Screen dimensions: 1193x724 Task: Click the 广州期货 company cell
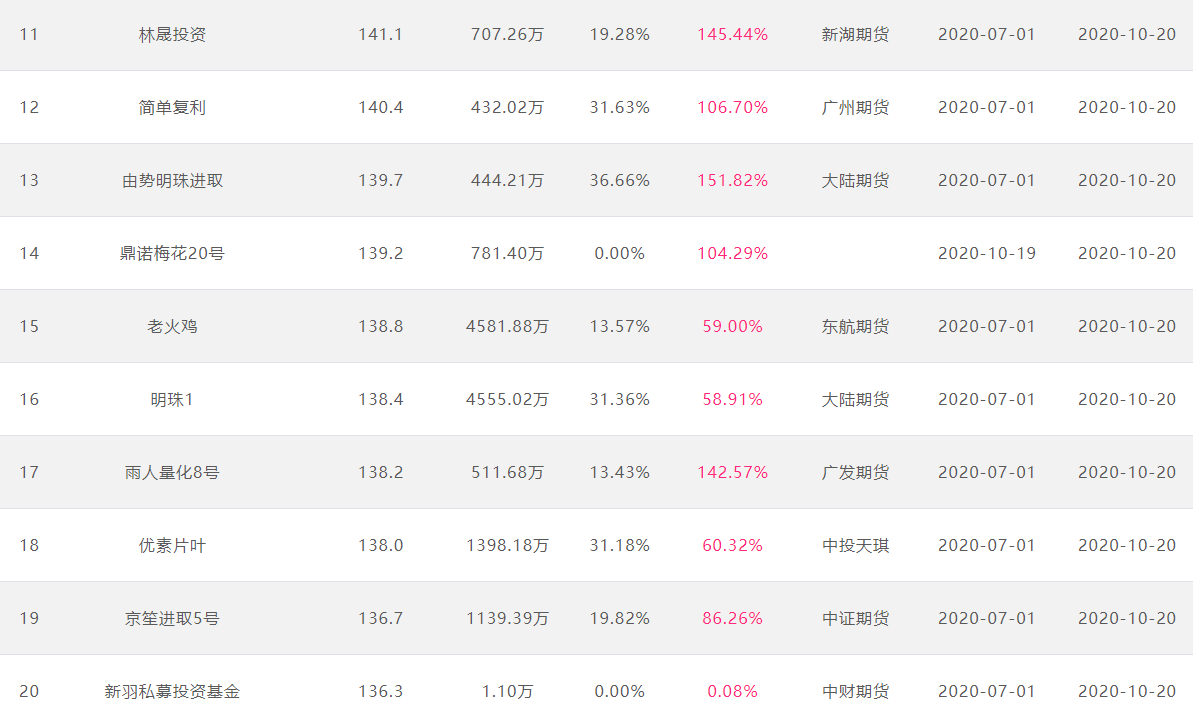click(x=855, y=108)
